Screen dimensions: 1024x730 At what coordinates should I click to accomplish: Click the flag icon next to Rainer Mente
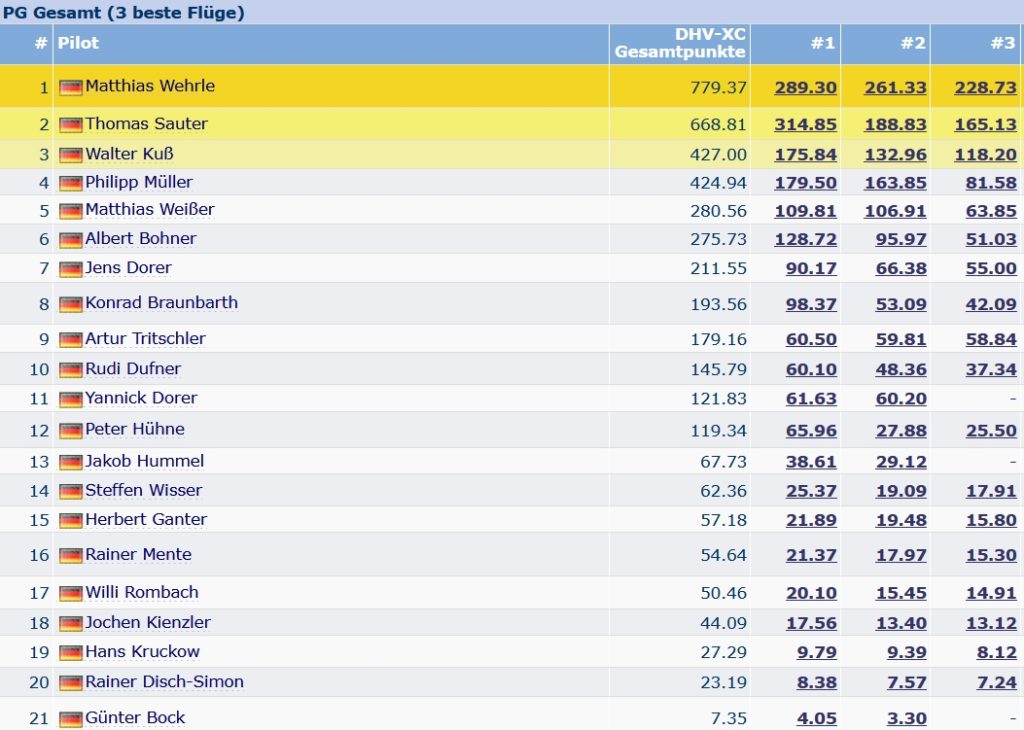(x=71, y=555)
